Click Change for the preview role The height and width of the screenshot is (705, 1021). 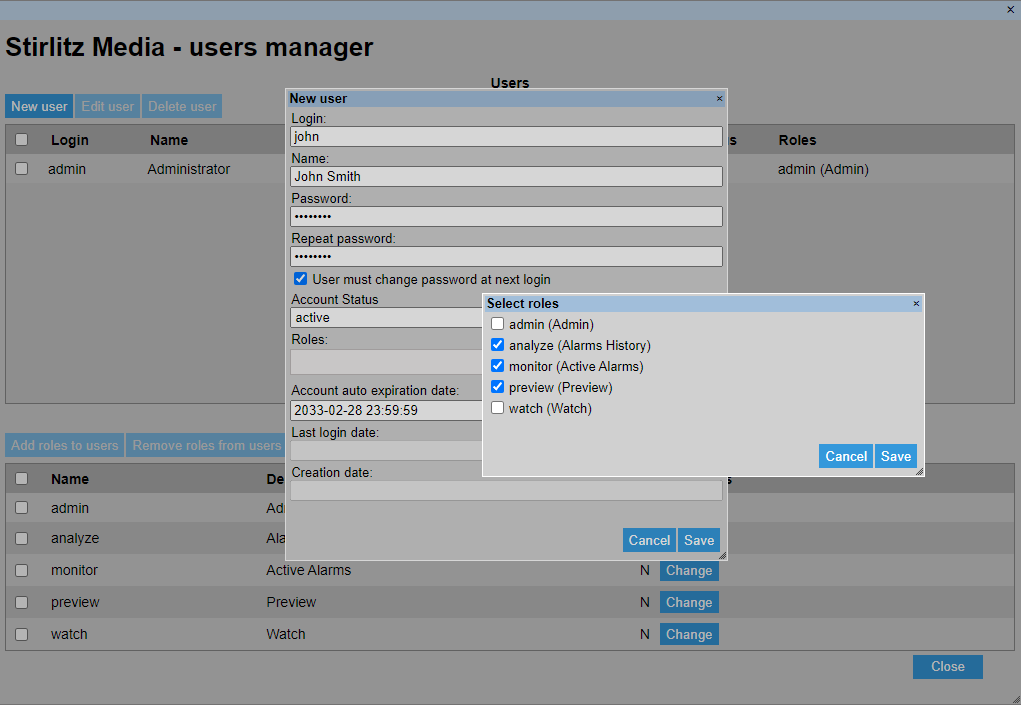689,602
